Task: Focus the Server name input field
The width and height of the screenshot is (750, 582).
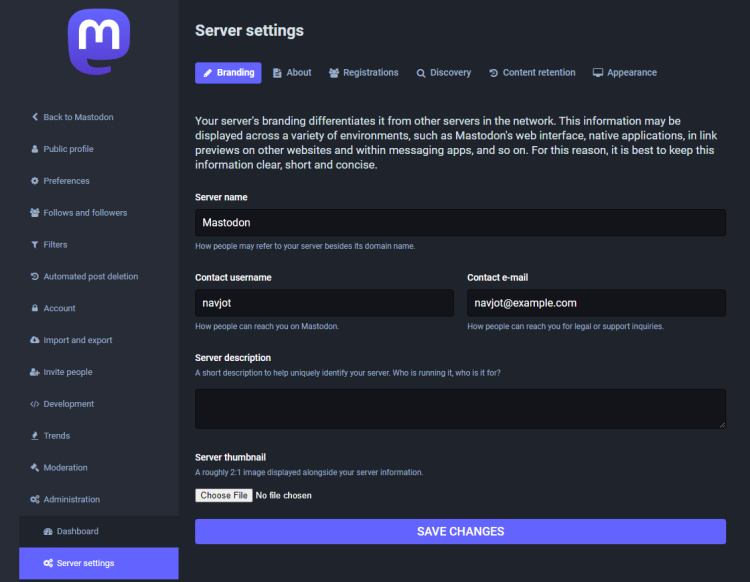Action: tap(460, 223)
